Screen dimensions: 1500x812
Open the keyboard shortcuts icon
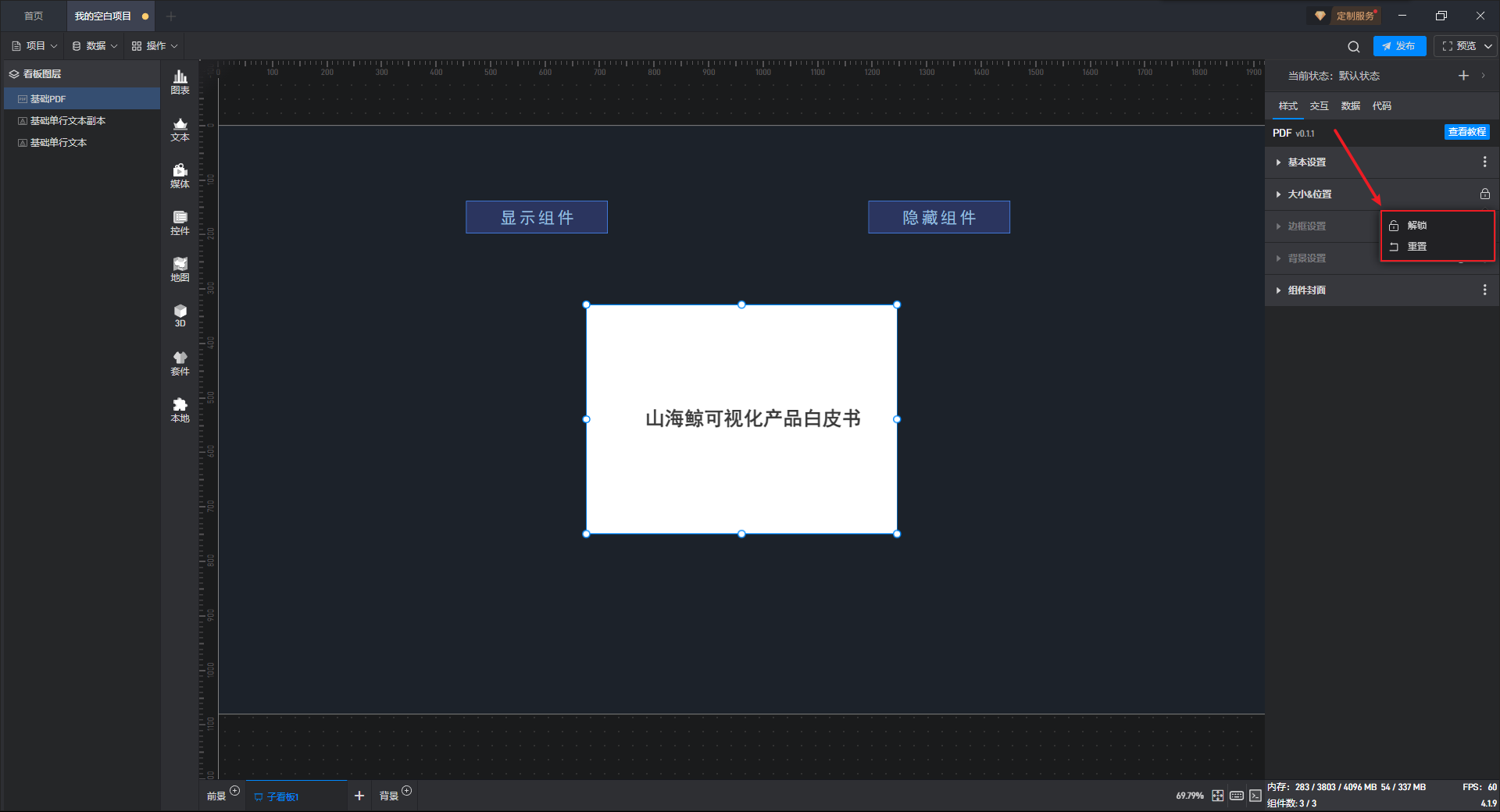tap(1237, 796)
